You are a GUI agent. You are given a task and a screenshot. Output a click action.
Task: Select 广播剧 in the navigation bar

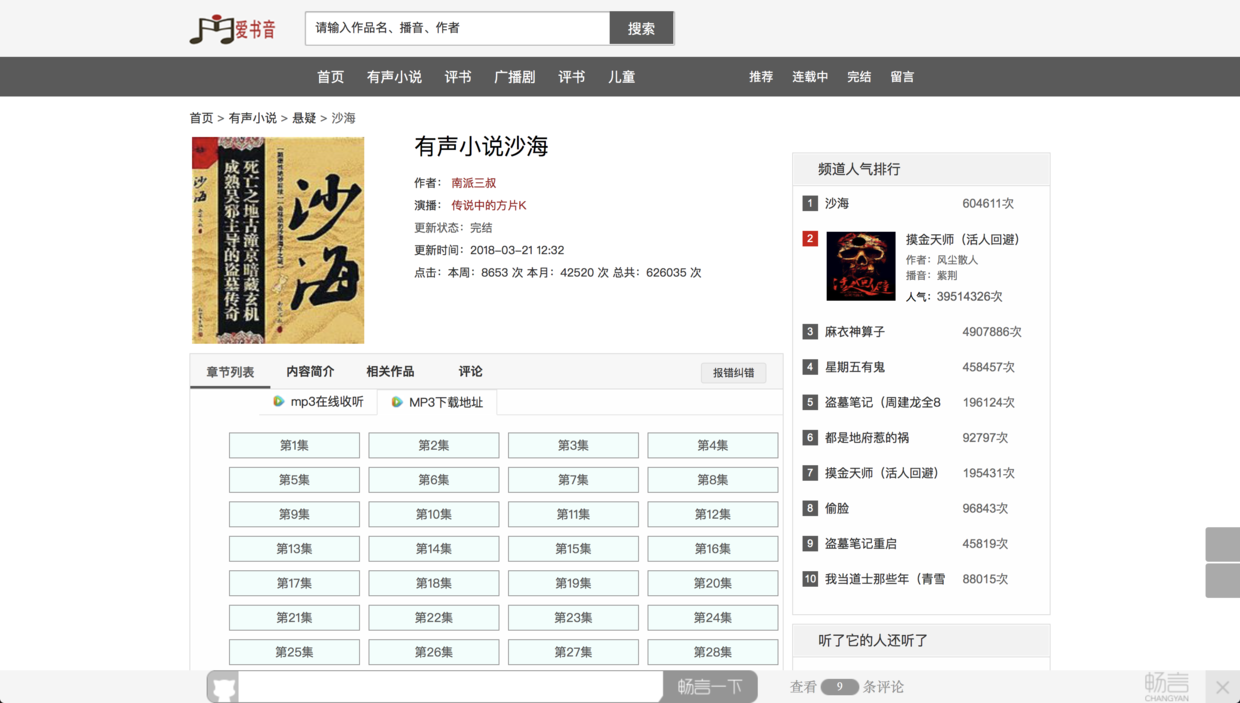(514, 76)
